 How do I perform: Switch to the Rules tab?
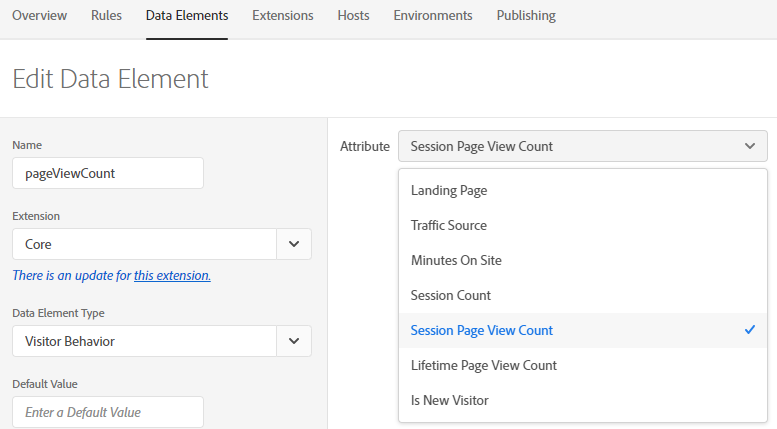point(106,16)
